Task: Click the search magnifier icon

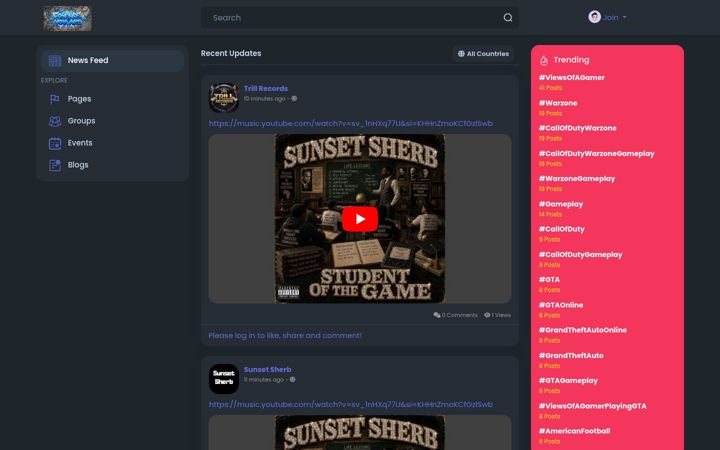Action: (x=507, y=17)
